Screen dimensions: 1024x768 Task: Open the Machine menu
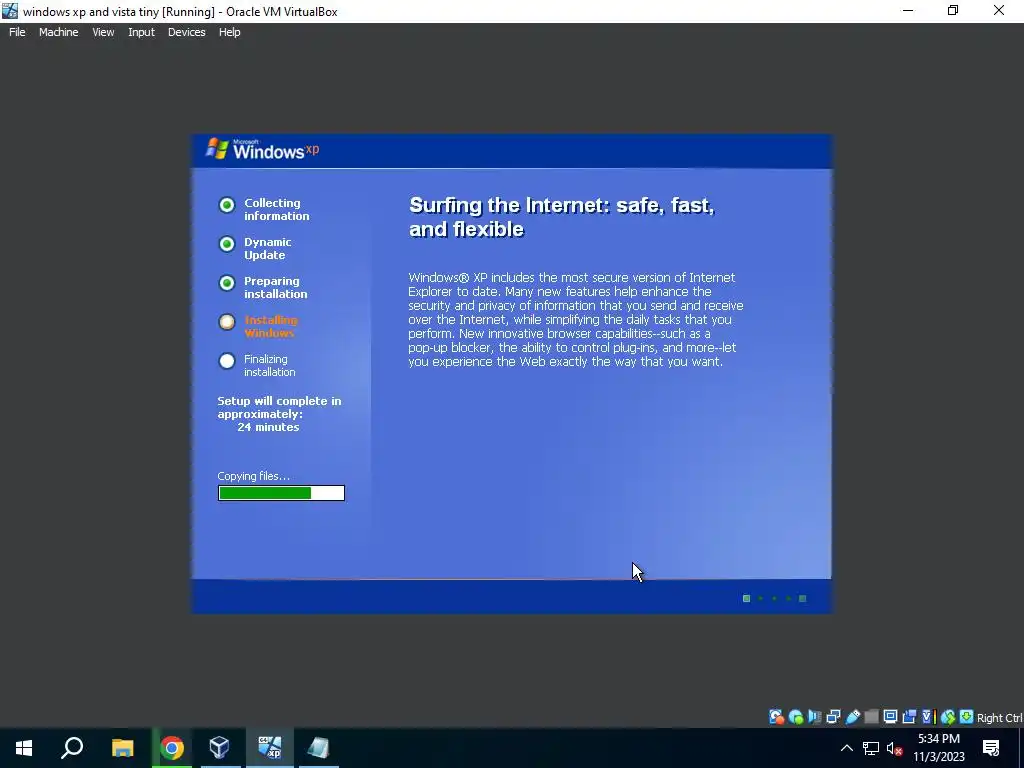pos(59,32)
